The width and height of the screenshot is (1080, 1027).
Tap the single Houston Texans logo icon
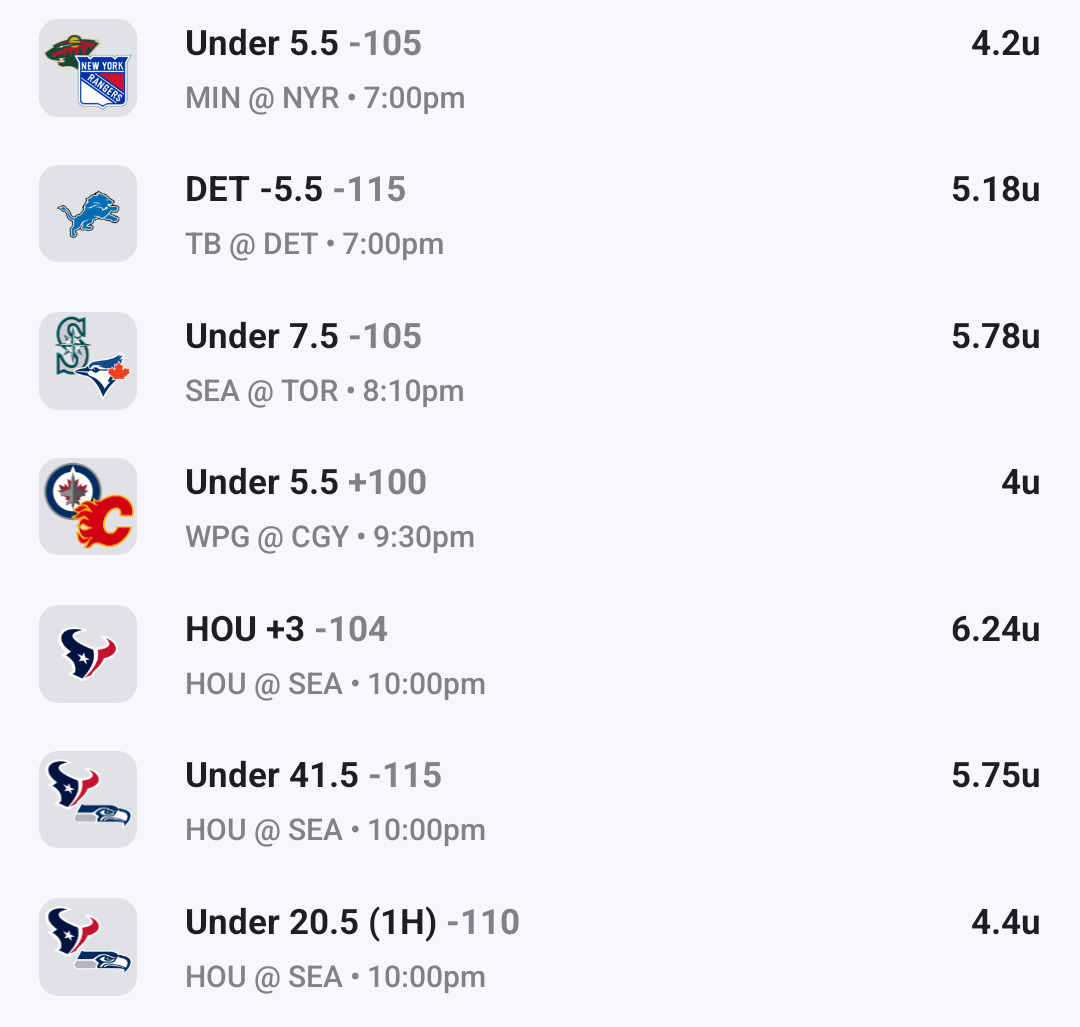(88, 654)
